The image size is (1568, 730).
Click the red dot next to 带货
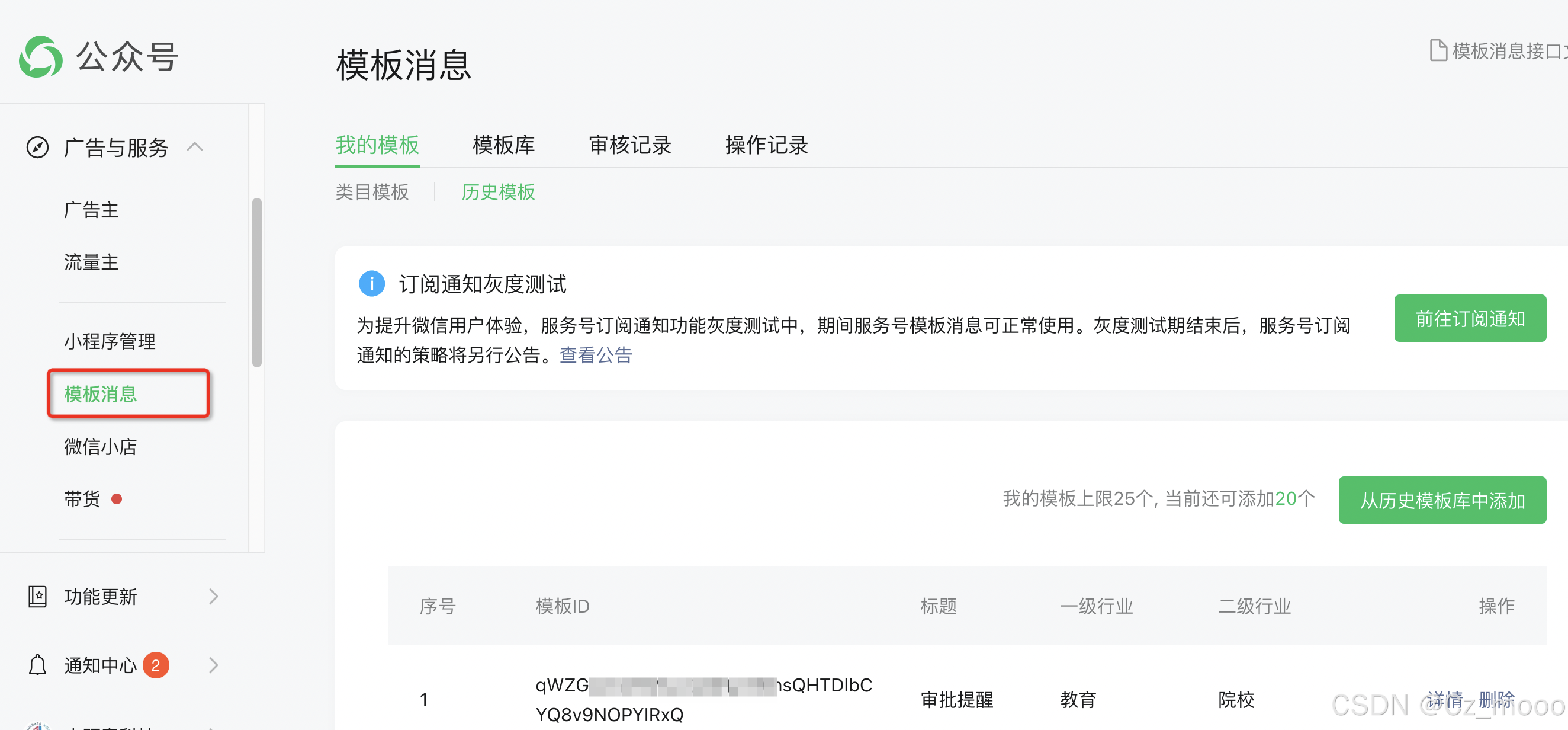coord(117,500)
